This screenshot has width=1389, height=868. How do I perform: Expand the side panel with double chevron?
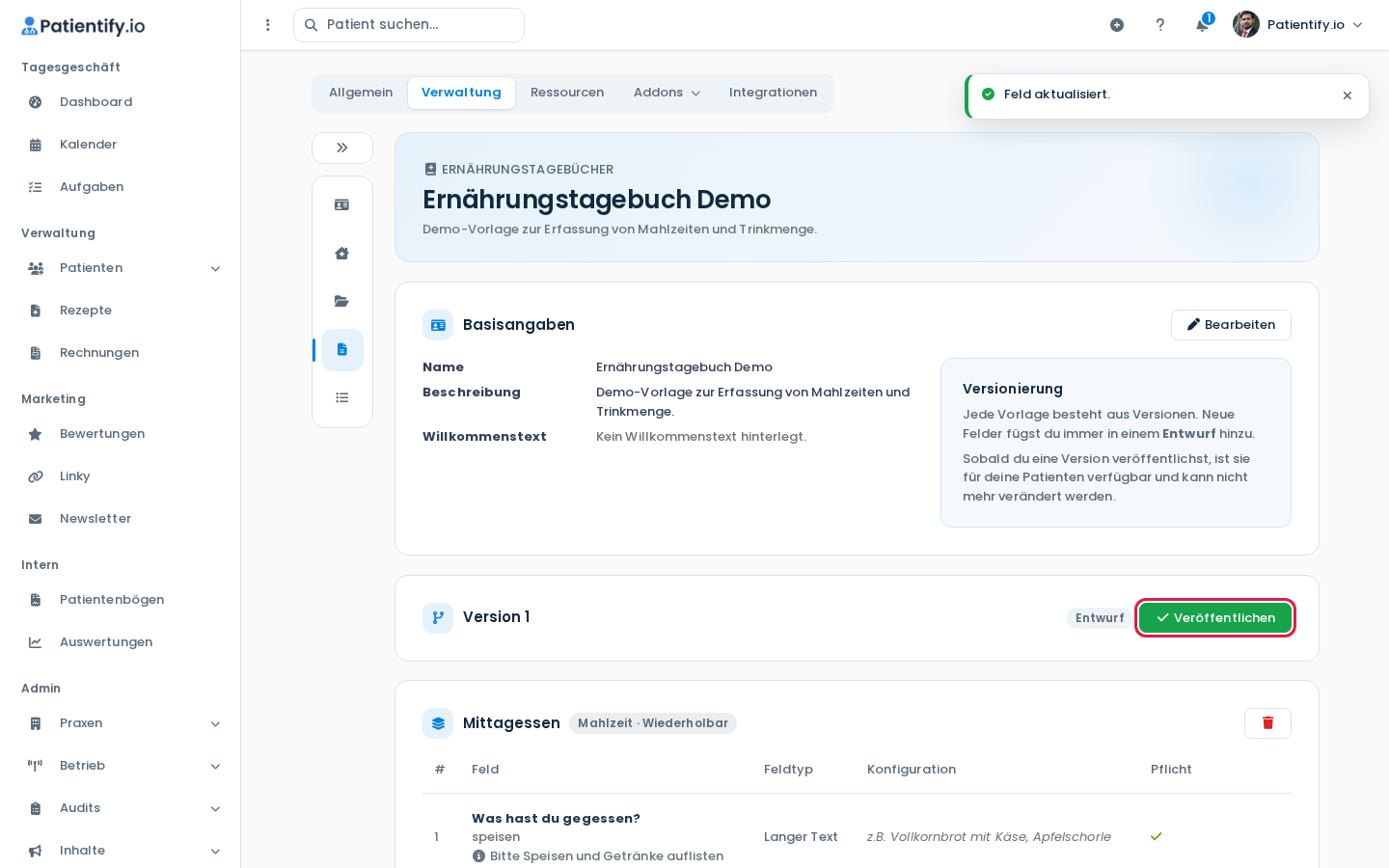[x=342, y=148]
